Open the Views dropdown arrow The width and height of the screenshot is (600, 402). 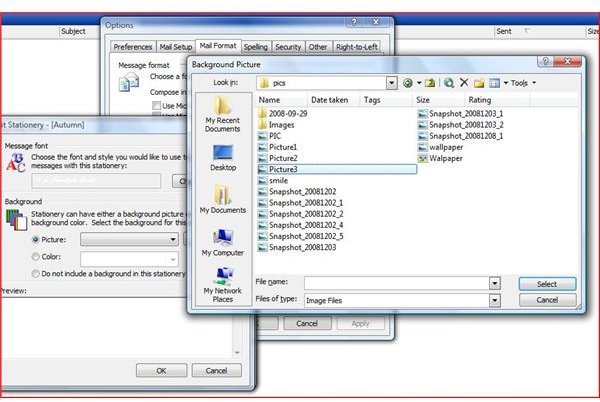pos(505,83)
